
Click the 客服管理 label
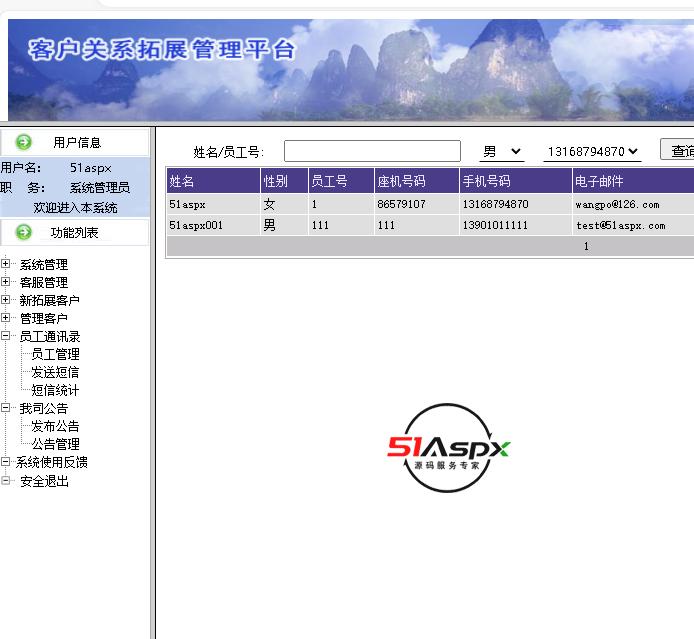[x=44, y=282]
